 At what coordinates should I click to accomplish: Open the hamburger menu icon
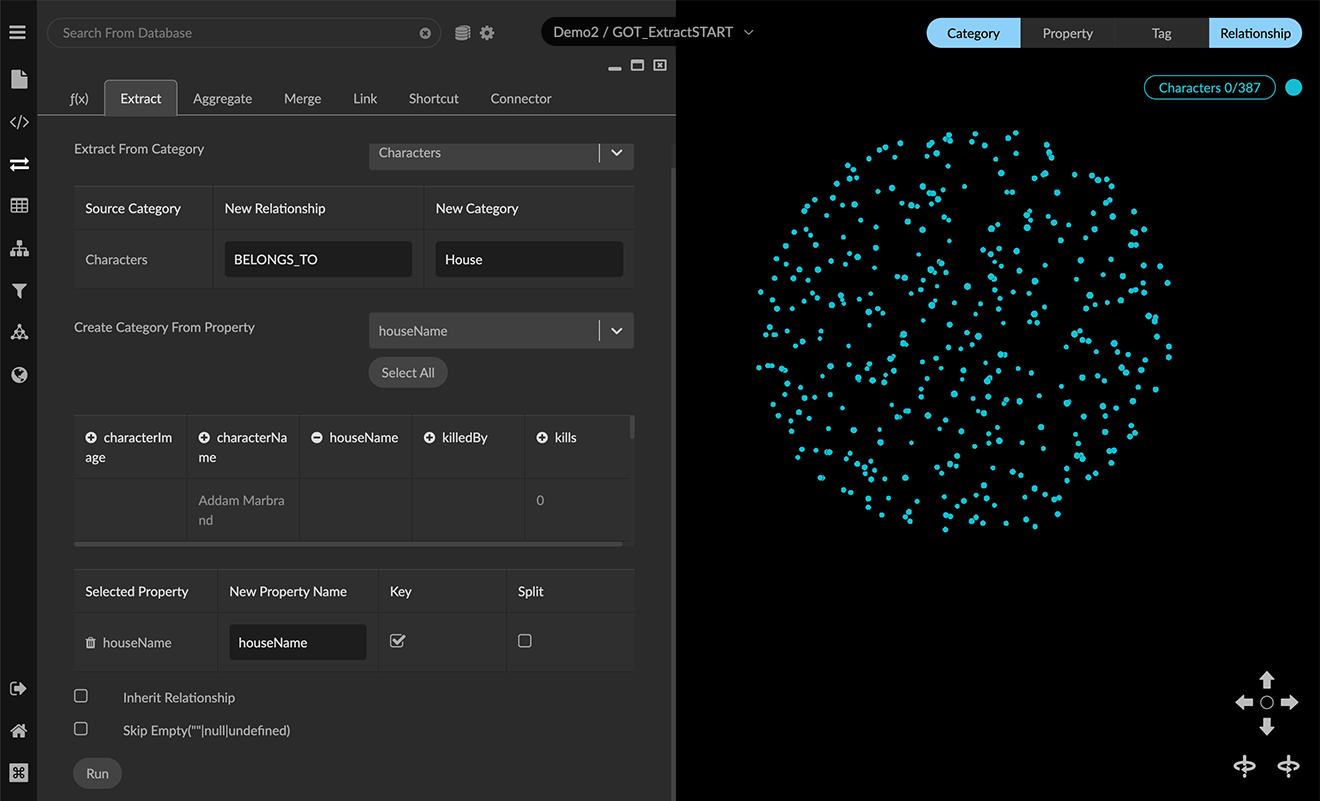click(18, 33)
